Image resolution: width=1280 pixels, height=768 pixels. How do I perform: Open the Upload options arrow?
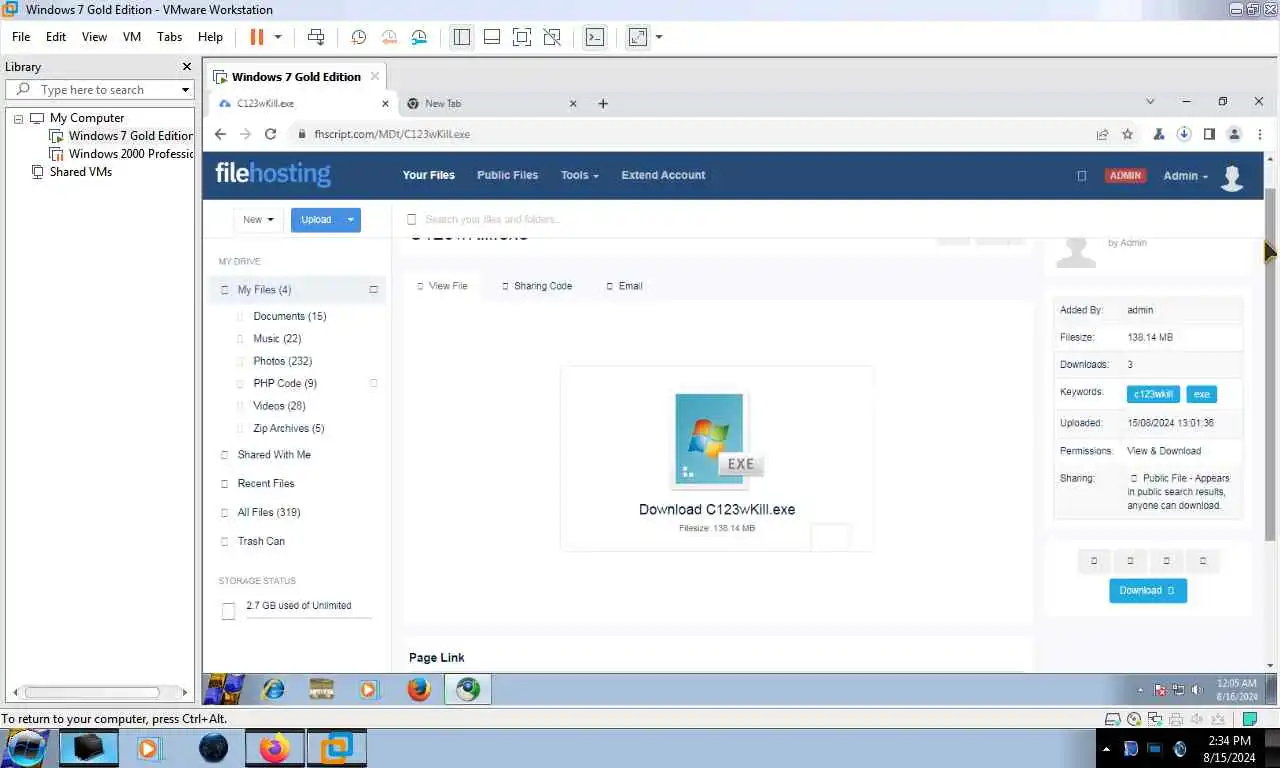click(350, 220)
